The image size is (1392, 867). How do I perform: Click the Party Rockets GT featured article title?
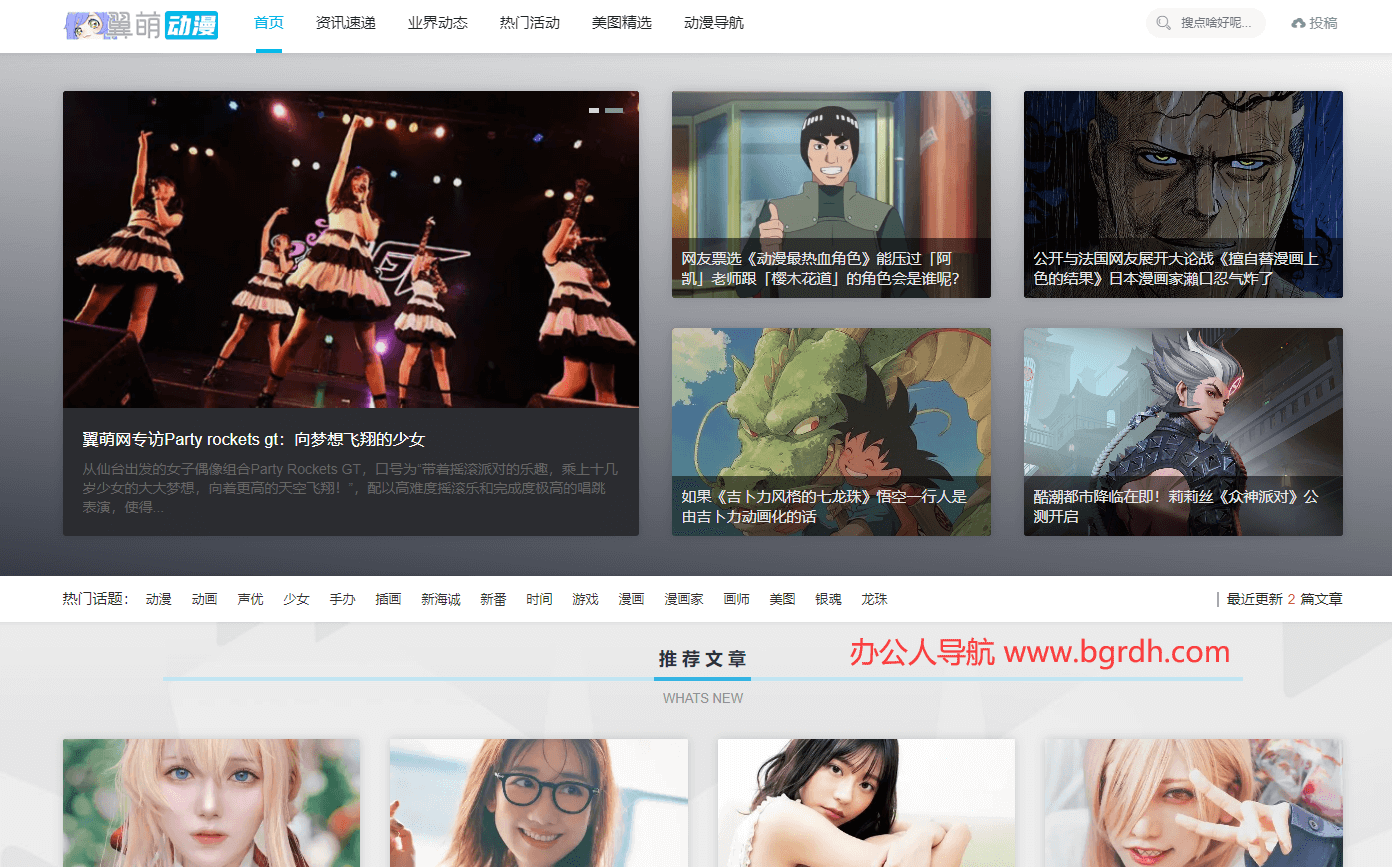(253, 439)
